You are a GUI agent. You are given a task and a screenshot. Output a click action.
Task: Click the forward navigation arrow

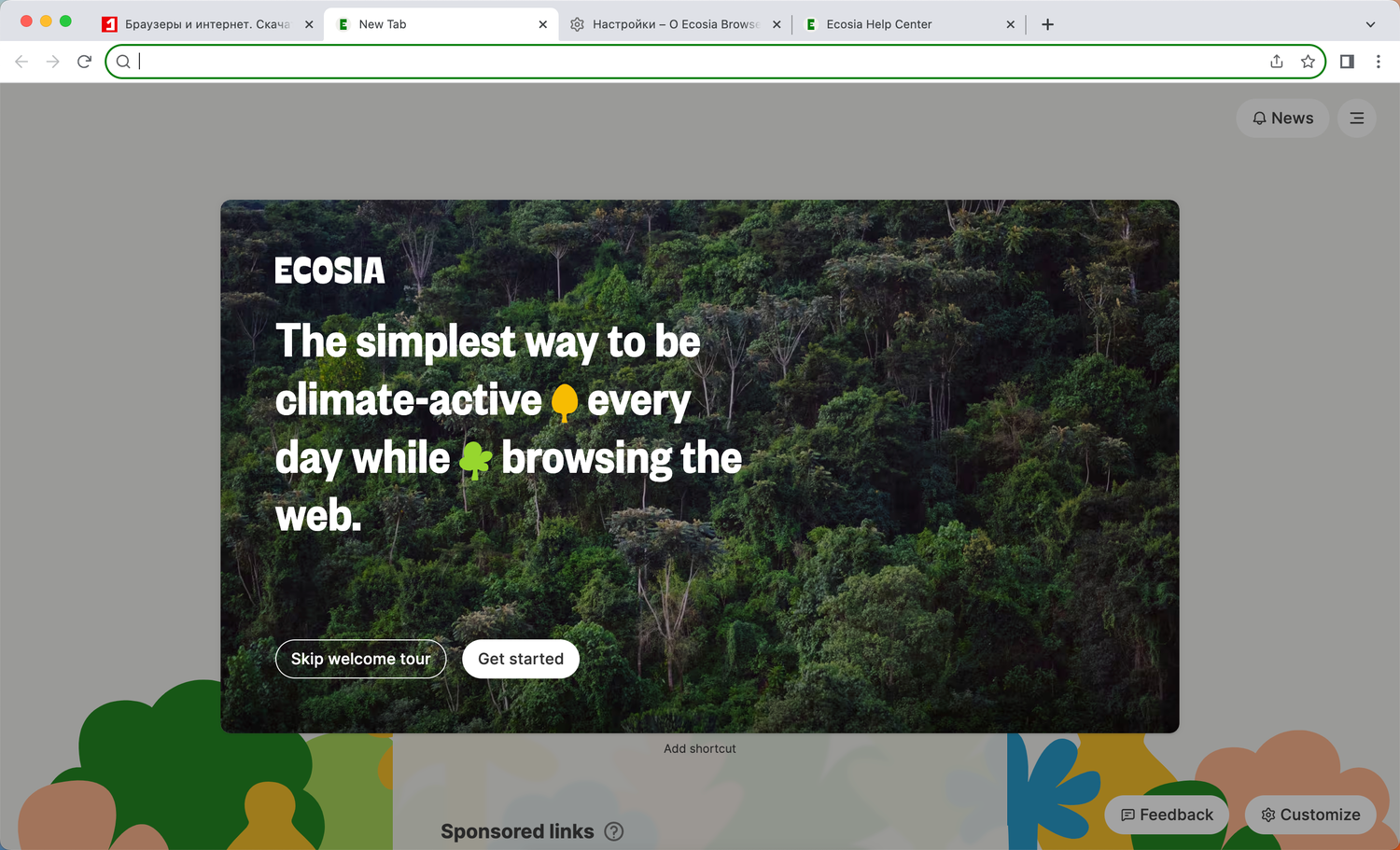click(x=53, y=62)
